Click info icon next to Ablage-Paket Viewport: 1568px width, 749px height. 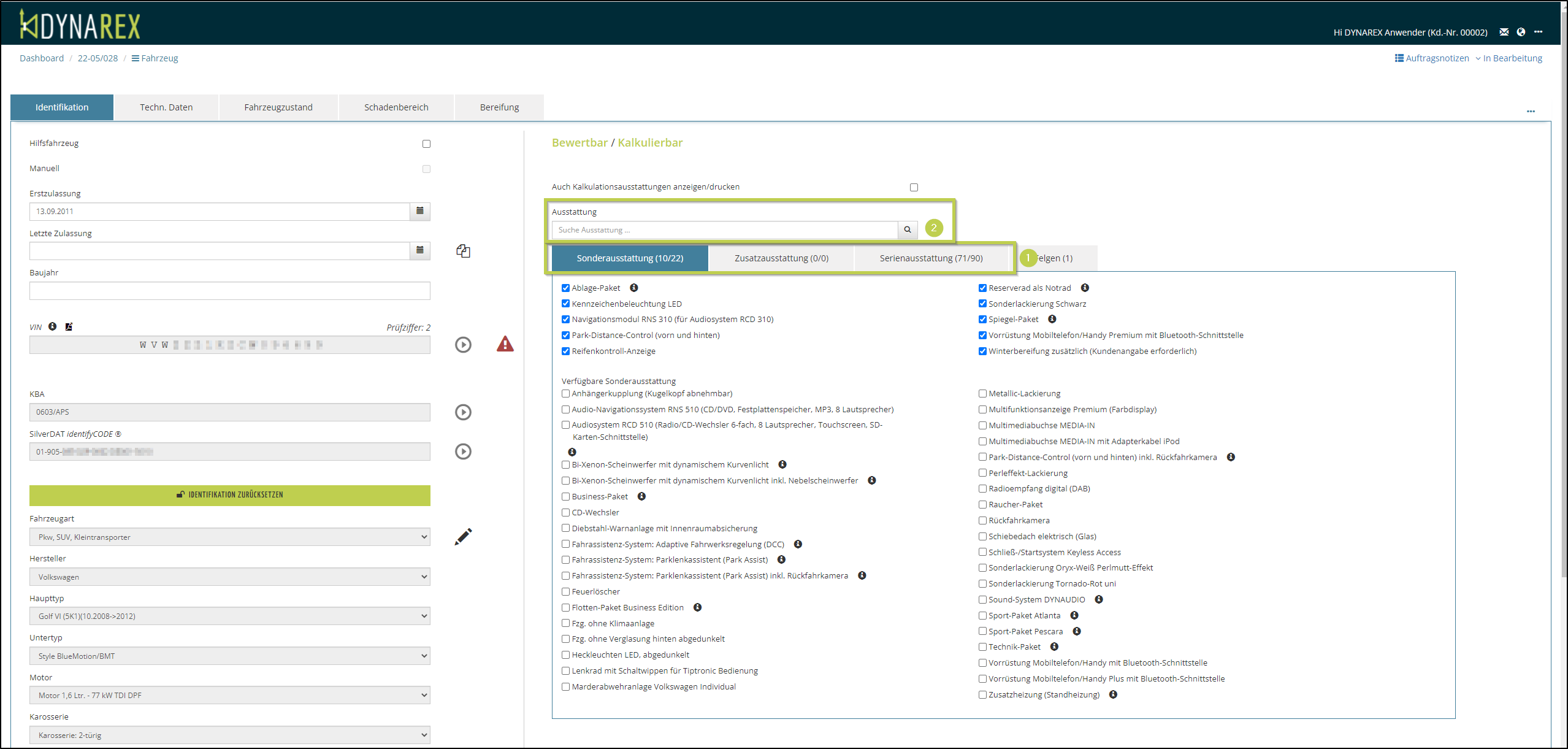tap(634, 288)
